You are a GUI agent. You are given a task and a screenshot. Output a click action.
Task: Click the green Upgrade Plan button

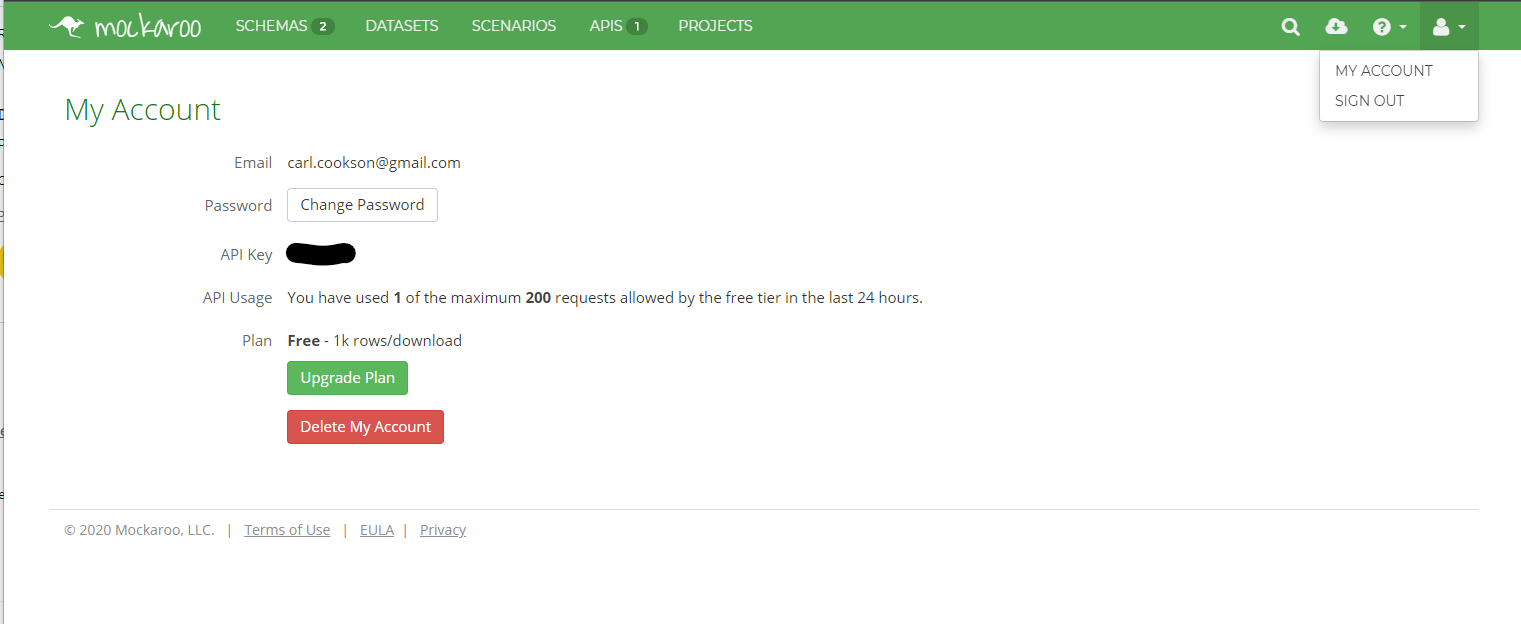[x=347, y=378]
